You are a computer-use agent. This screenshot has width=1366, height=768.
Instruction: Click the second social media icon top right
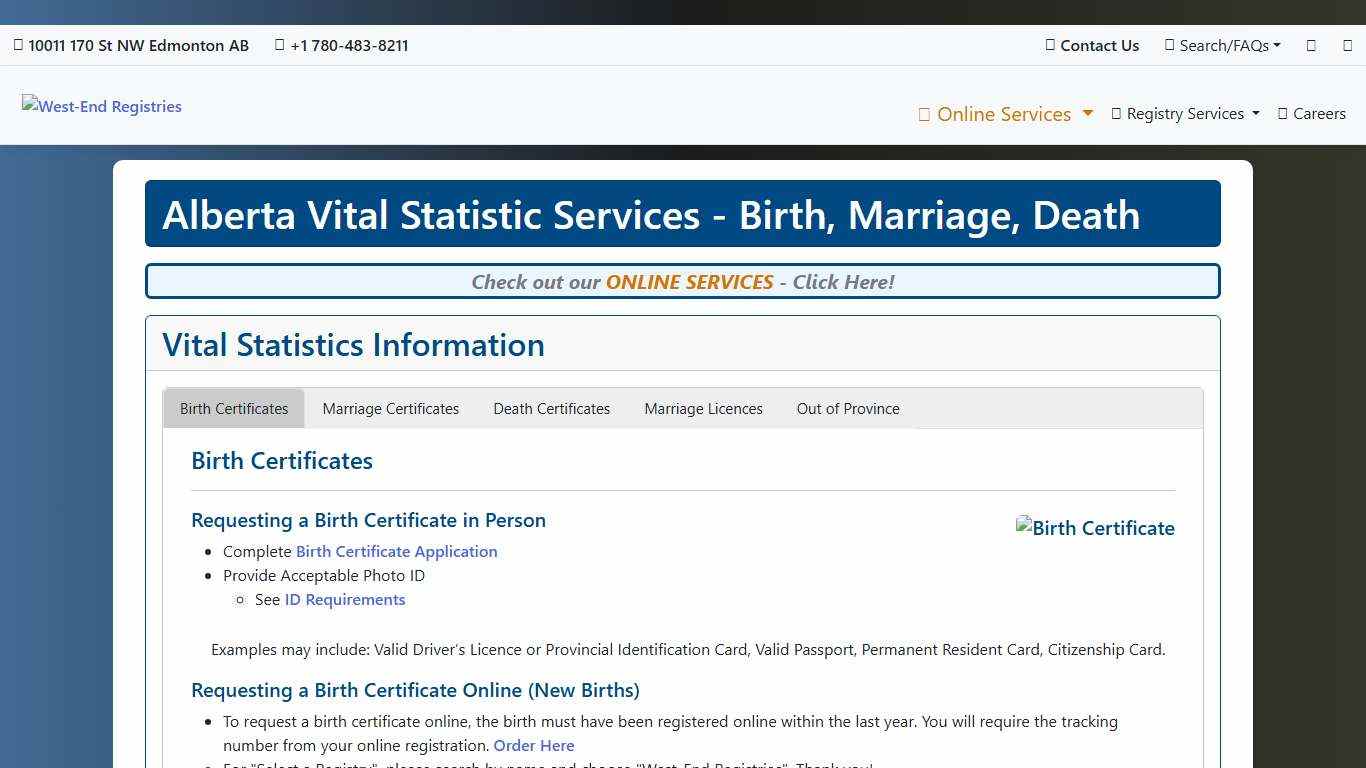click(x=1347, y=45)
